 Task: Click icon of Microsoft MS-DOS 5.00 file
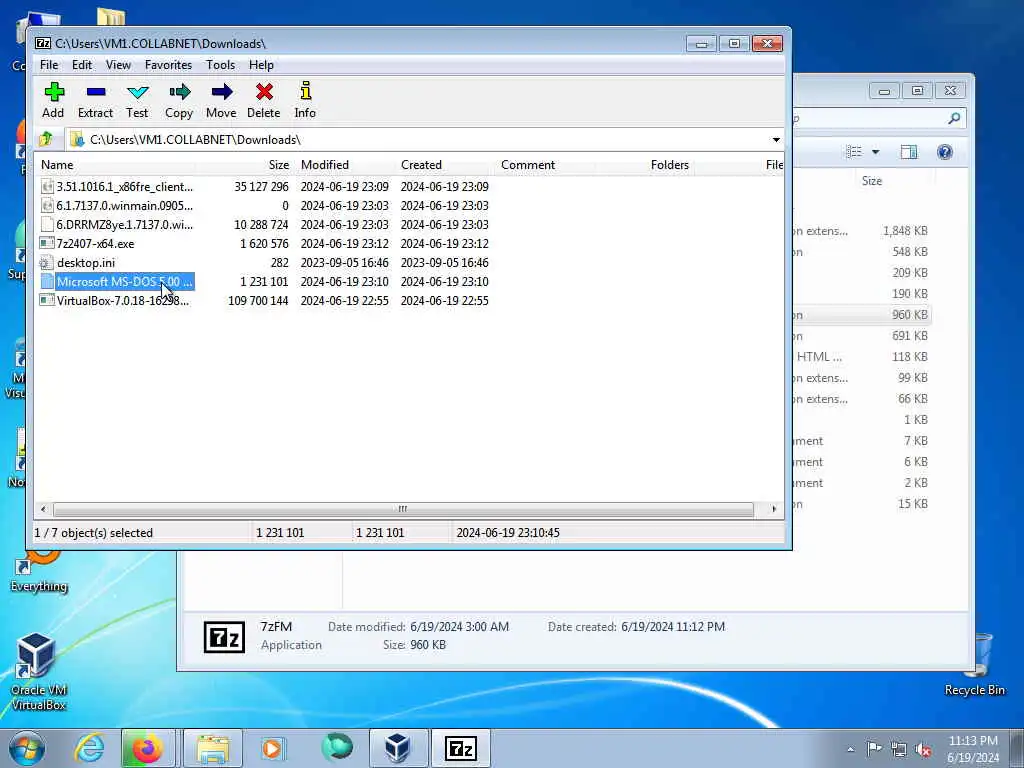tap(46, 281)
